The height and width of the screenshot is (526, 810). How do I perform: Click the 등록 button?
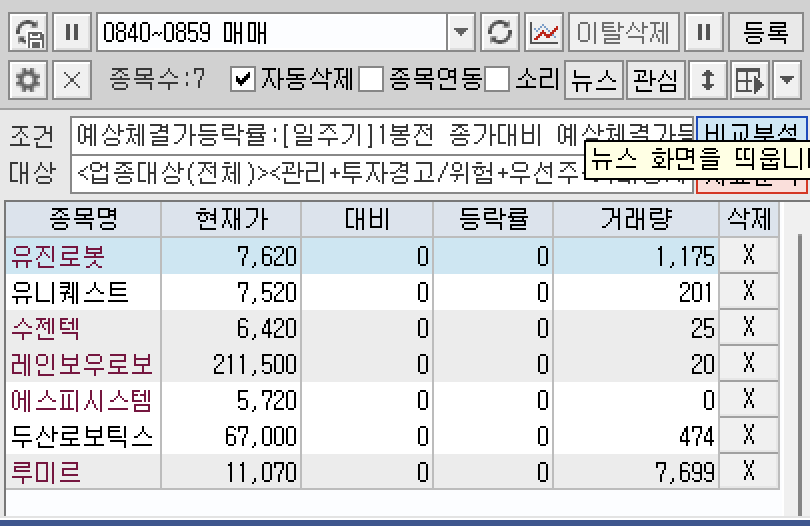point(766,33)
